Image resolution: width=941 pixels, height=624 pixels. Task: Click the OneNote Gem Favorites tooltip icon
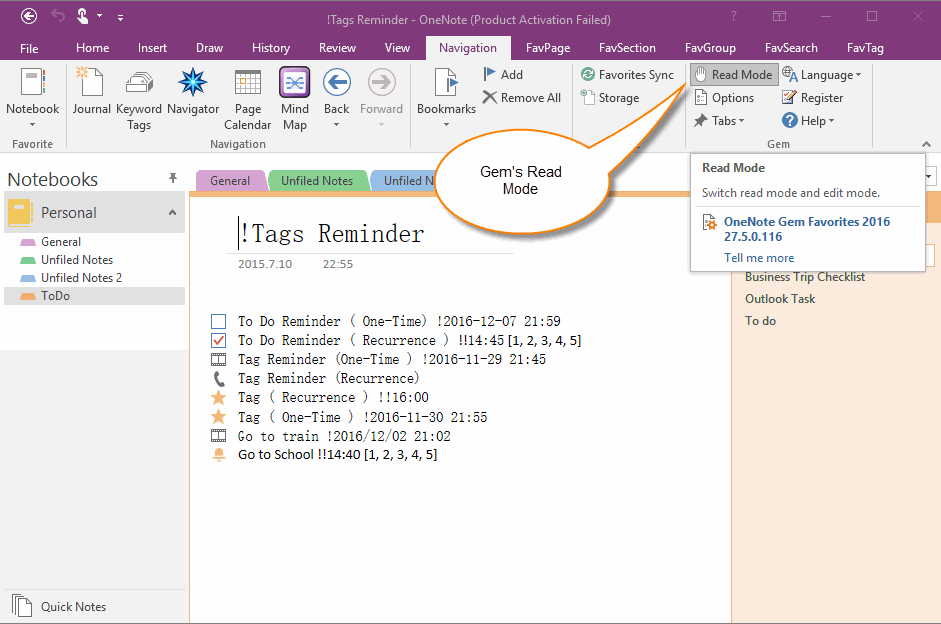point(710,223)
